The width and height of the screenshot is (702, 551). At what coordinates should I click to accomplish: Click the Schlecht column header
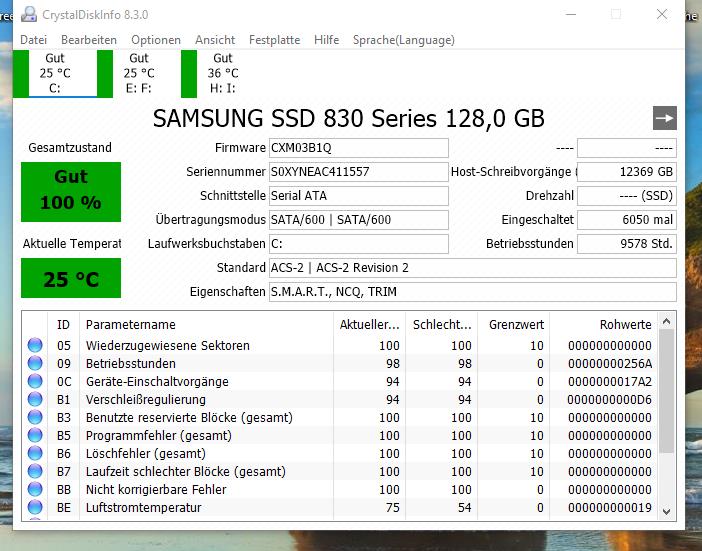(x=441, y=325)
